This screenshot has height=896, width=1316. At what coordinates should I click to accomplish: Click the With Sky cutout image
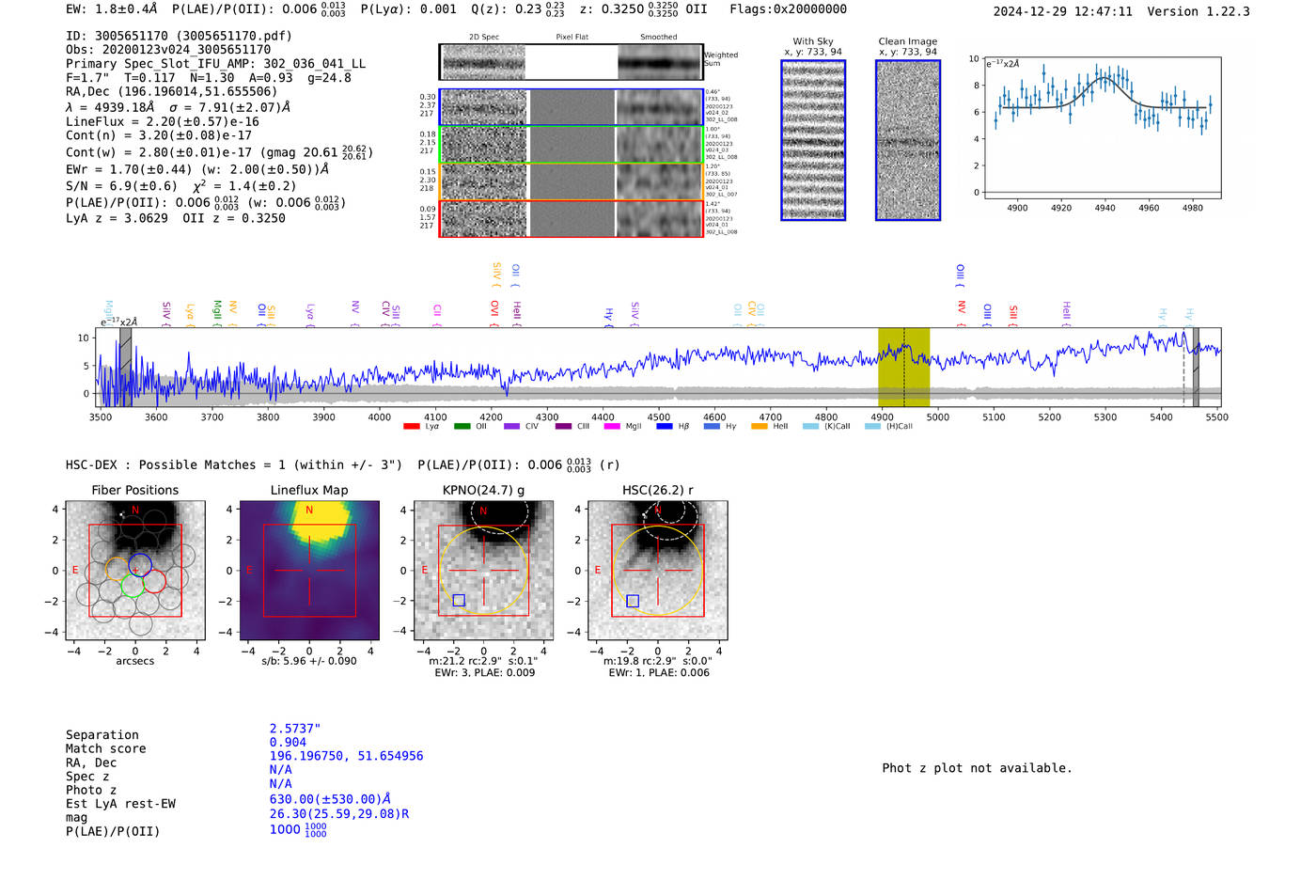(813, 140)
